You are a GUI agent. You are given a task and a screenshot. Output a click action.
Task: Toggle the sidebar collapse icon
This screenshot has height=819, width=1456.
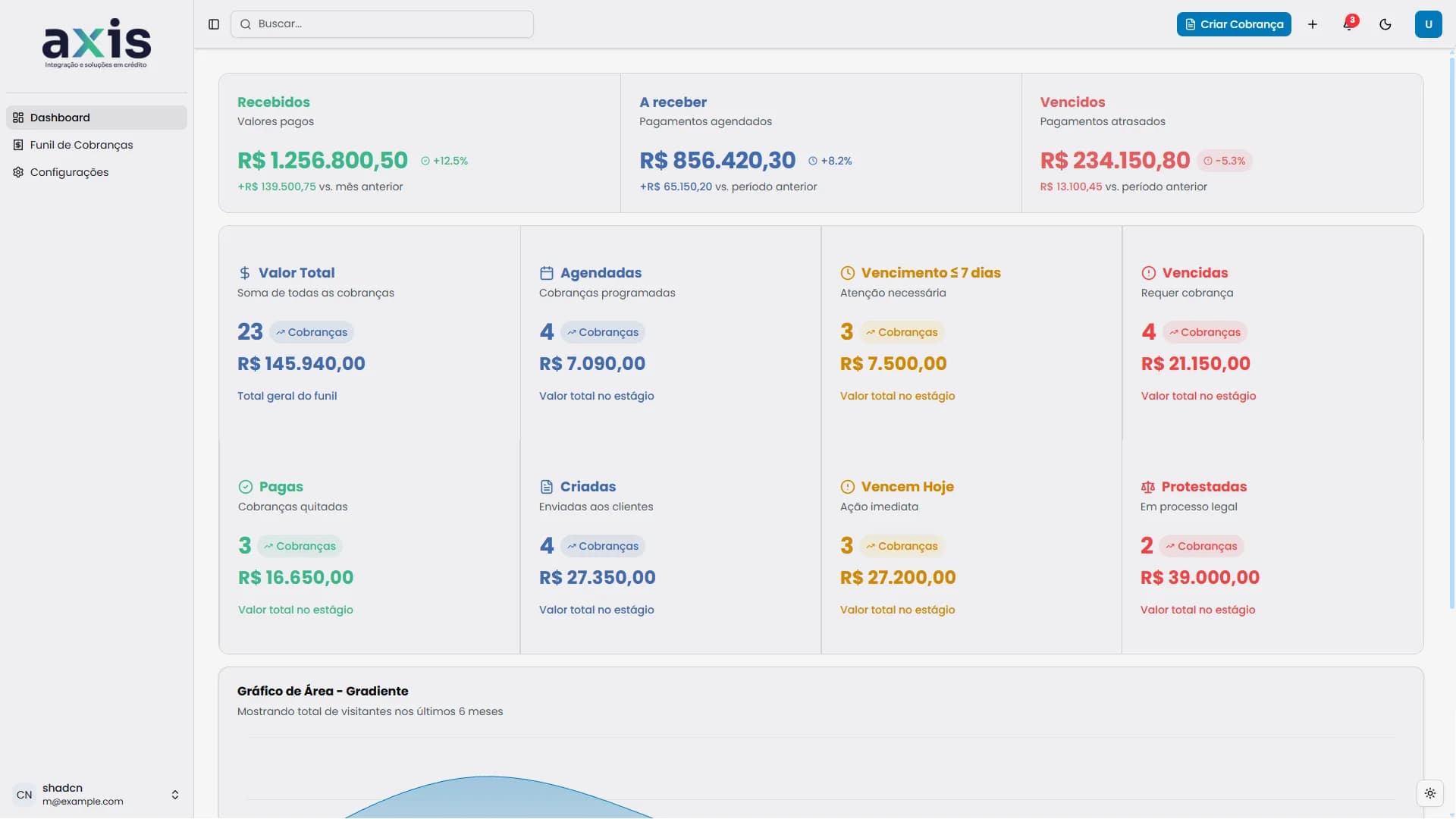click(214, 24)
